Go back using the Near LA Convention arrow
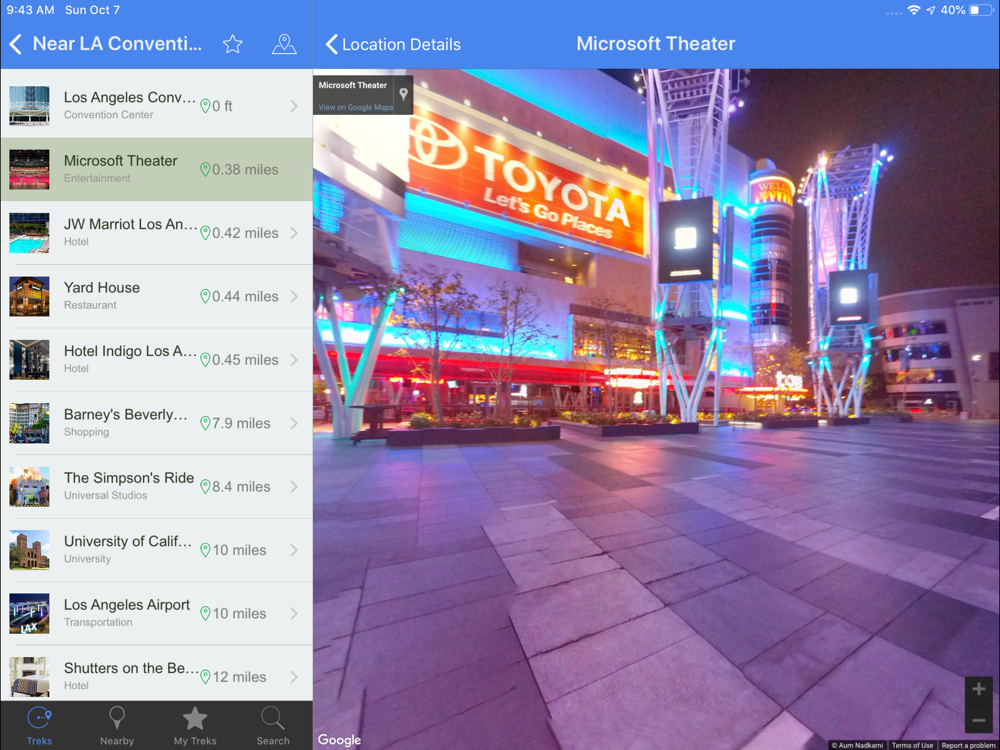The height and width of the screenshot is (750, 1000). pos(16,44)
